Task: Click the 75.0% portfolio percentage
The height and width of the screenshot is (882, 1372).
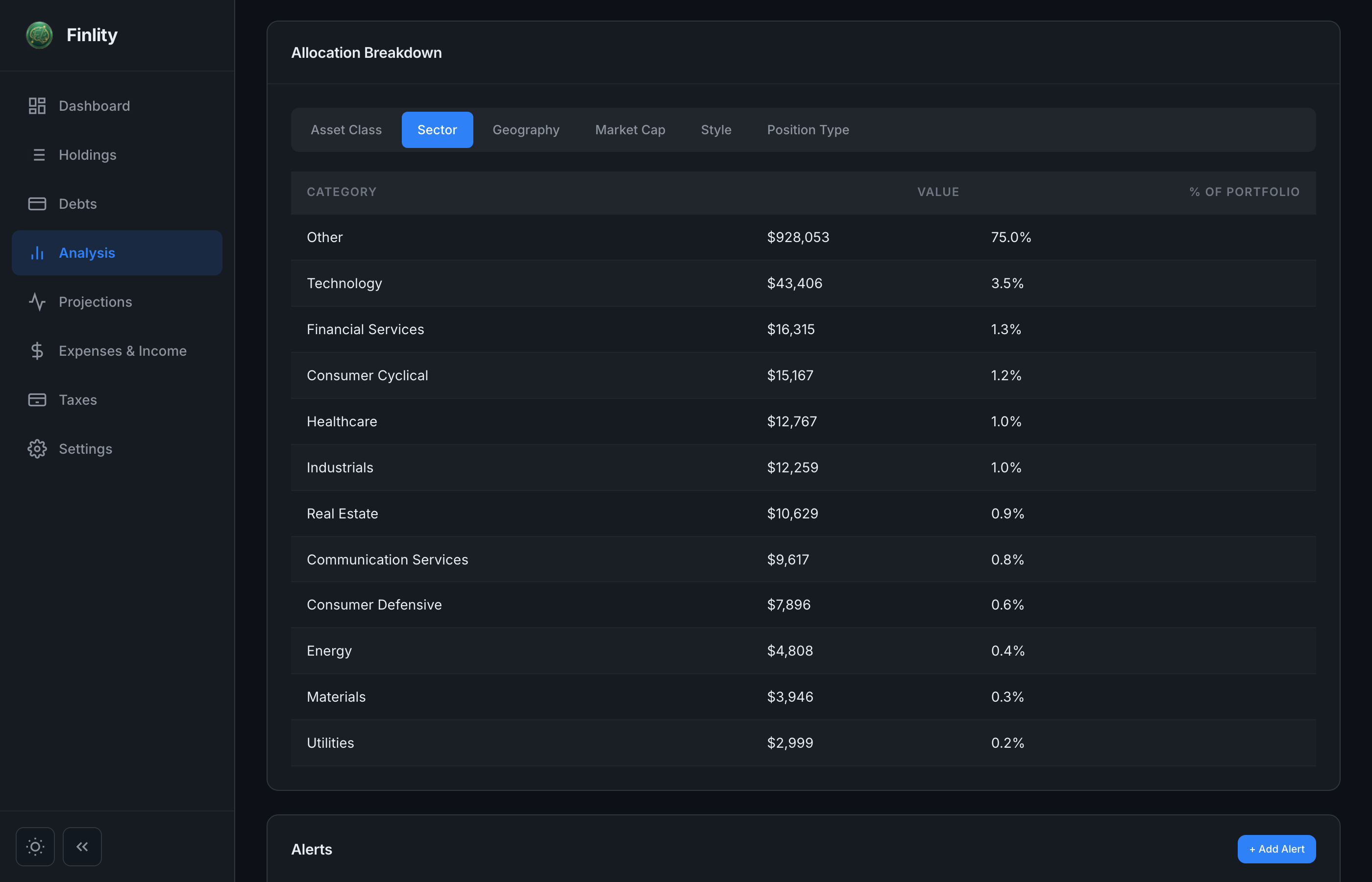Action: pyautogui.click(x=1011, y=237)
